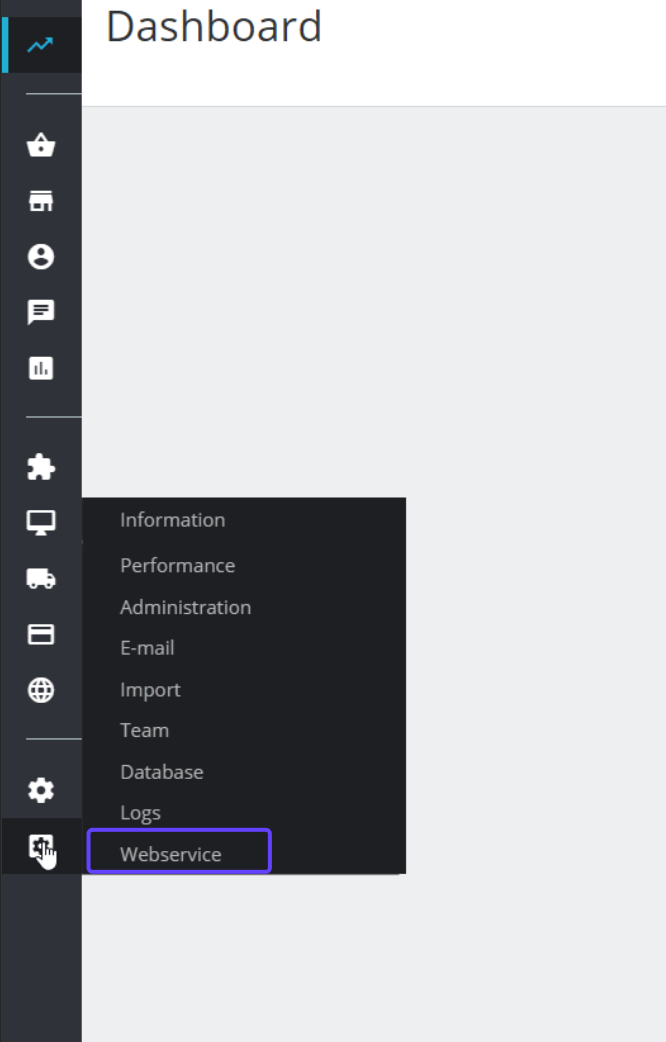Open the Administration menu entry
The image size is (666, 1042).
185,607
